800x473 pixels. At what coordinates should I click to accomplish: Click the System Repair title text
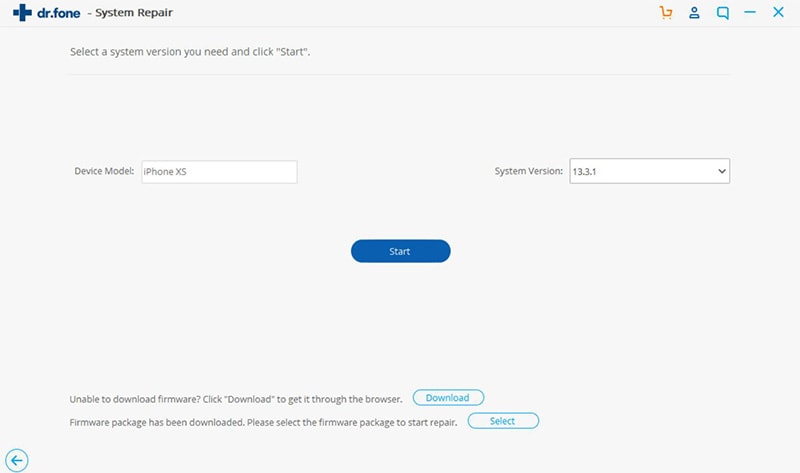click(x=134, y=13)
